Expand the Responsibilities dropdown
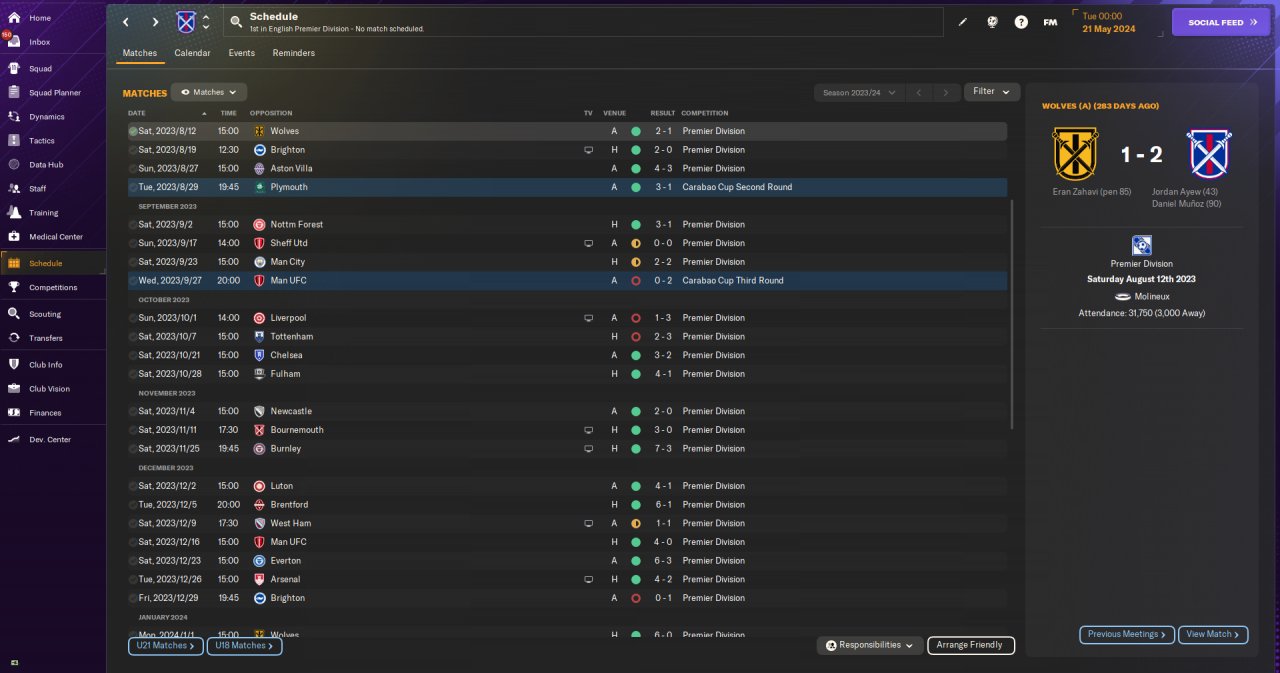The height and width of the screenshot is (673, 1280). [x=869, y=646]
